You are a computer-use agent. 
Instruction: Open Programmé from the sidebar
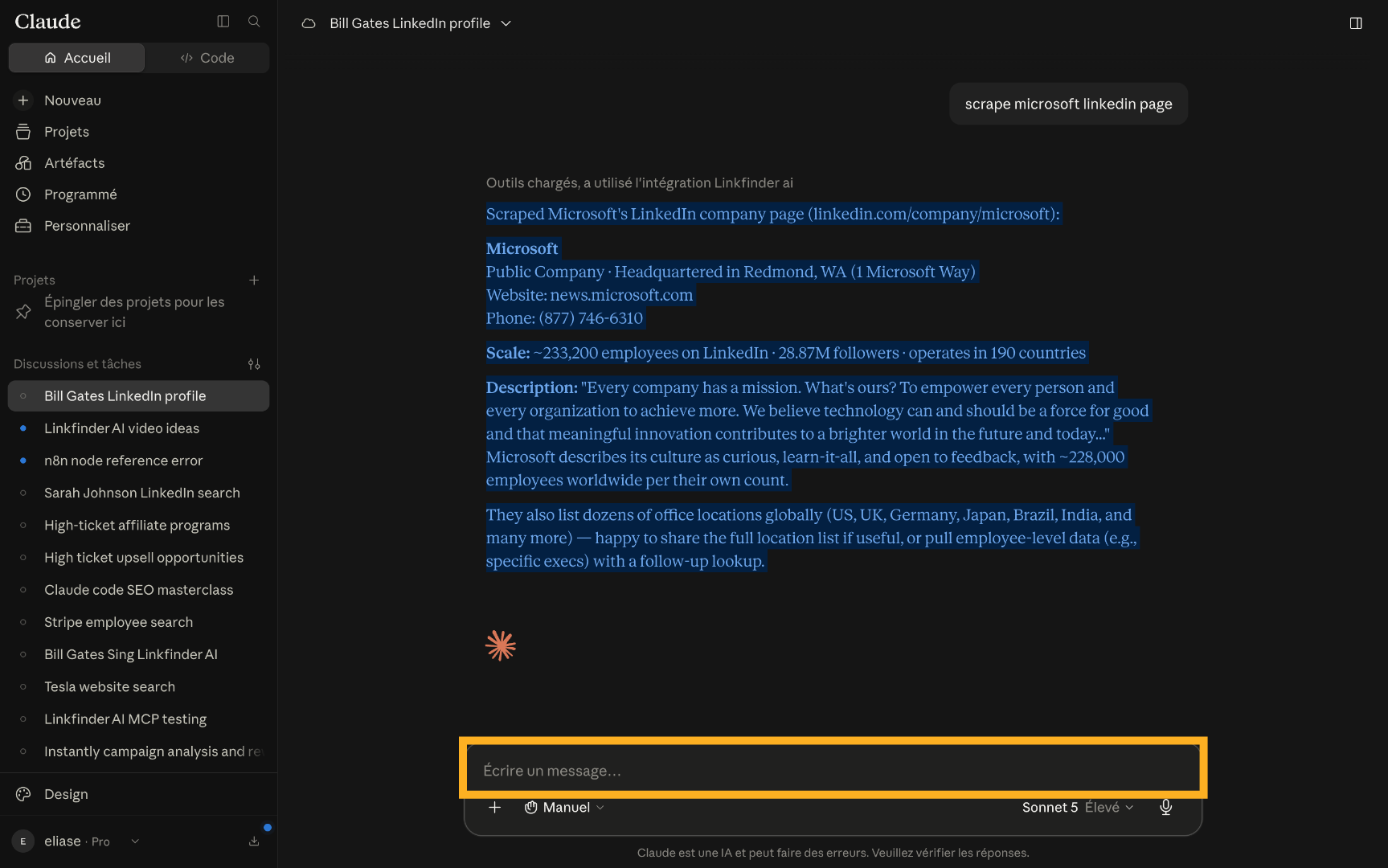138,194
